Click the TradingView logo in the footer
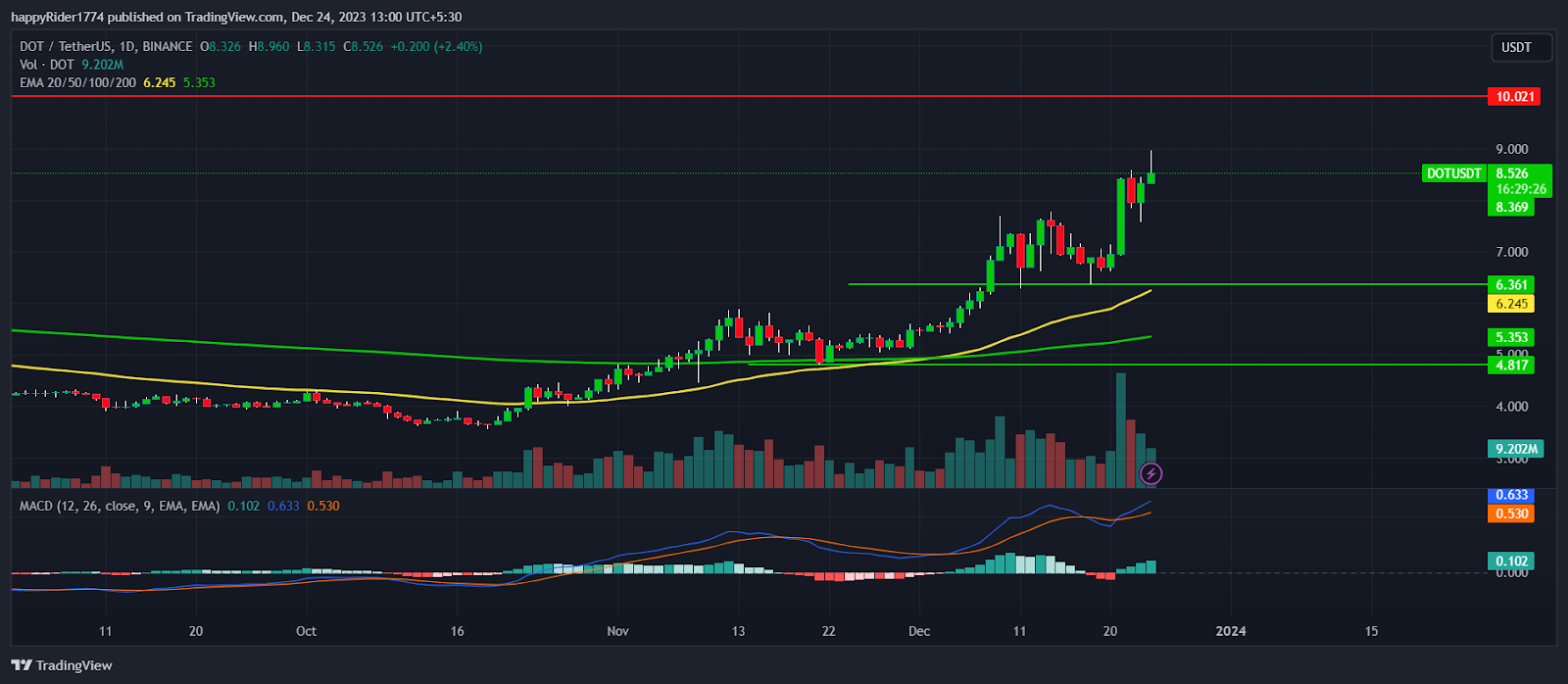The width and height of the screenshot is (1568, 684). 62,665
